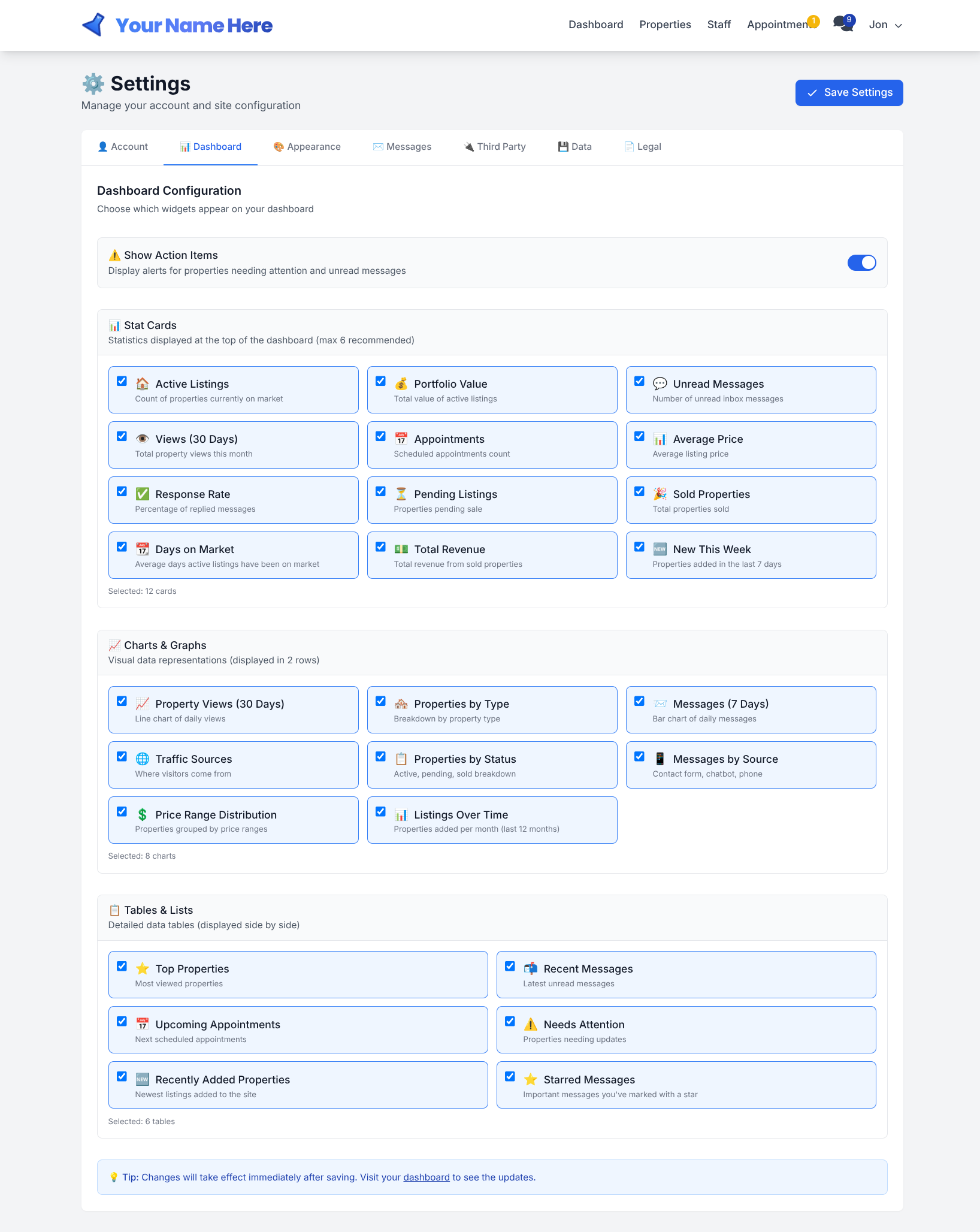Click the Tables & Lists clipboard icon
This screenshot has width=980, height=1232.
[114, 910]
